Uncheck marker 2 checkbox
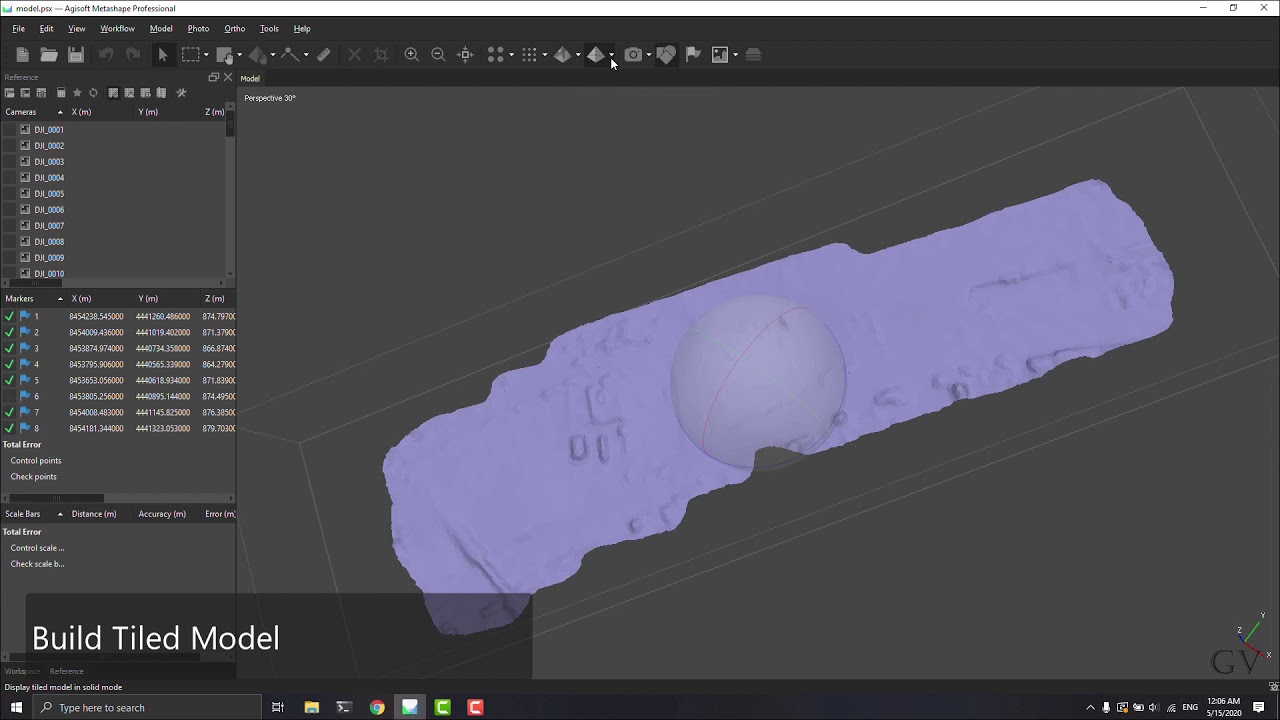 click(x=9, y=332)
